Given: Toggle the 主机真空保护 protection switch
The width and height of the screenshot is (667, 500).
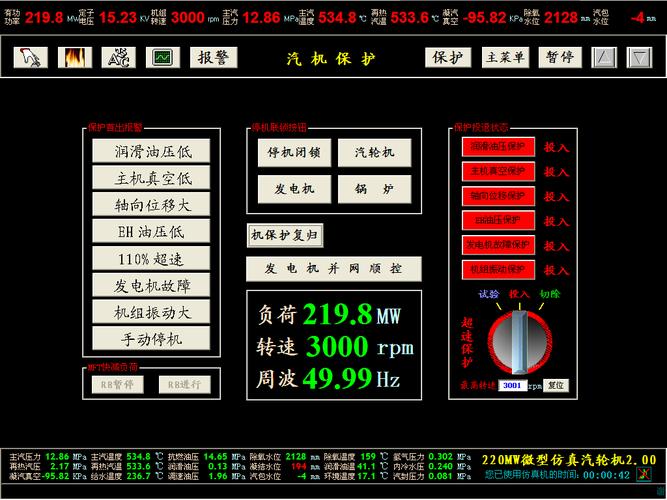Looking at the screenshot, I should coord(499,171).
